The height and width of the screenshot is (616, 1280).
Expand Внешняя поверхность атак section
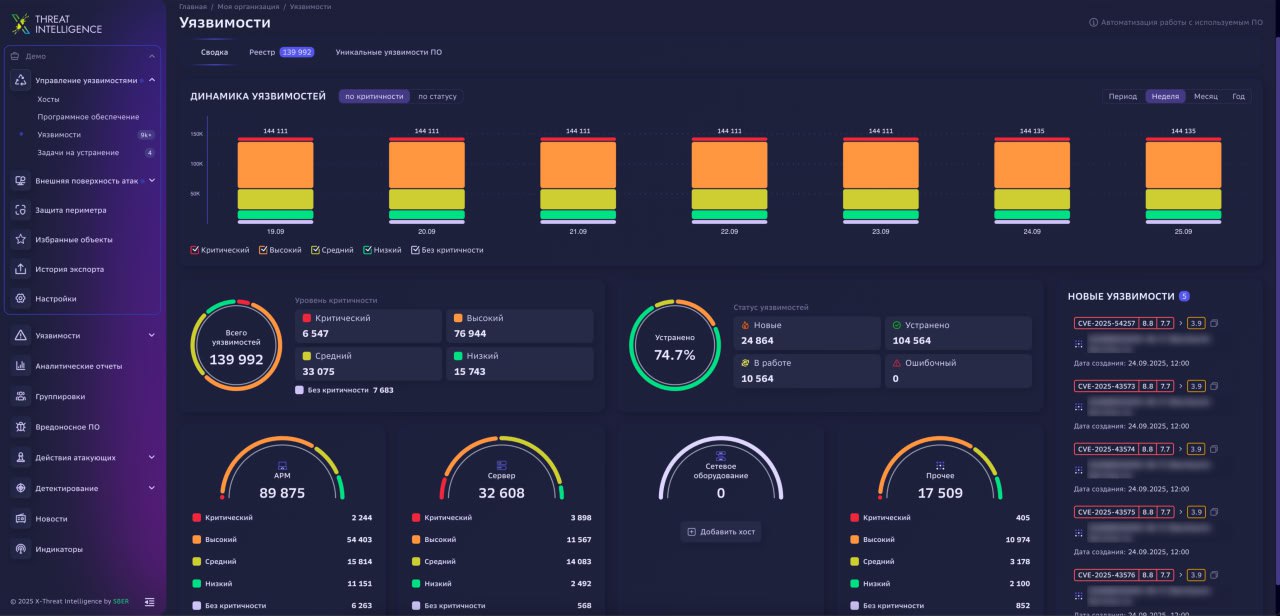(x=152, y=181)
